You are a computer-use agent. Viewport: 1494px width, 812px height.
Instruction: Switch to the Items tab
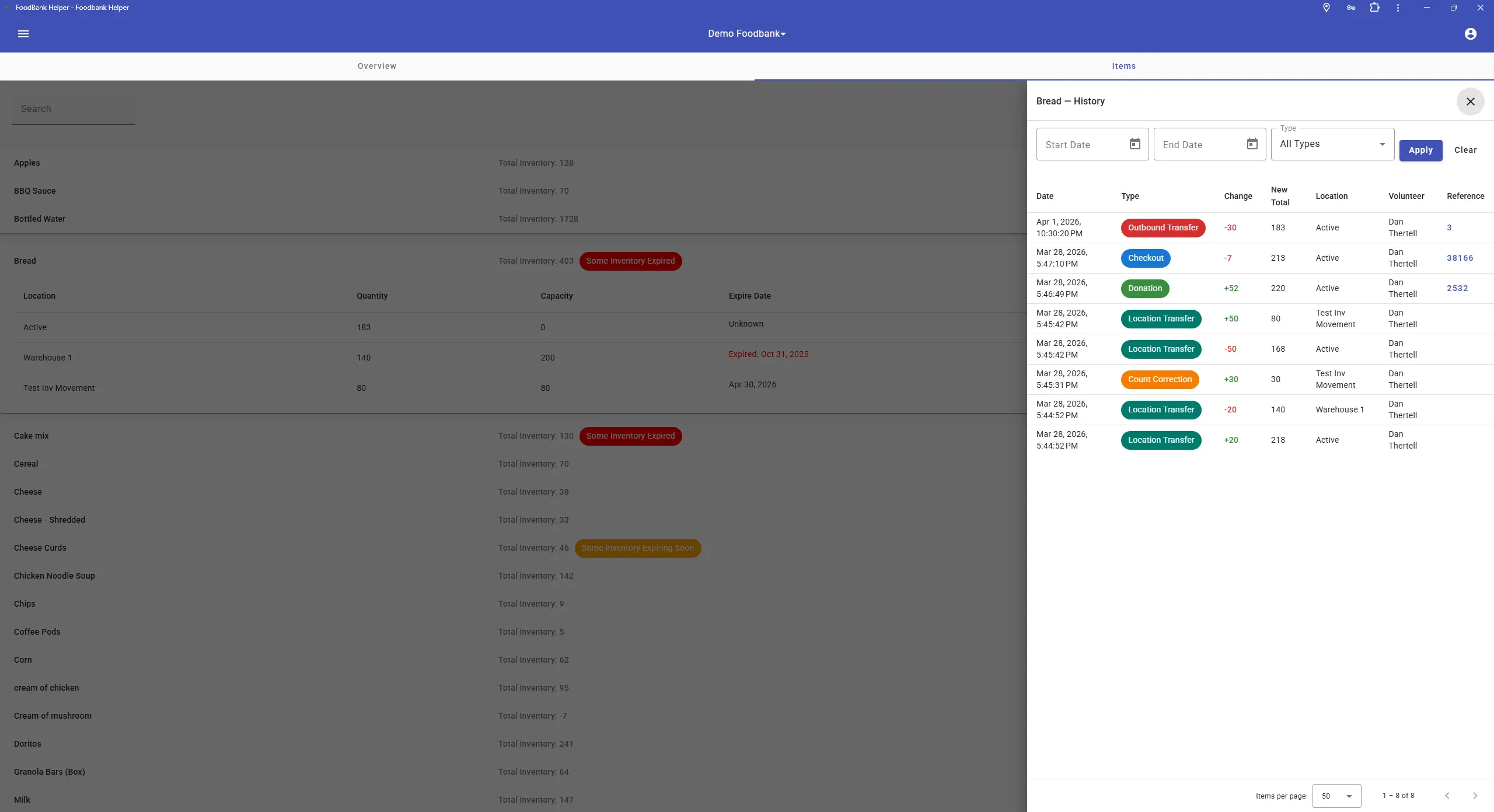click(x=1123, y=66)
